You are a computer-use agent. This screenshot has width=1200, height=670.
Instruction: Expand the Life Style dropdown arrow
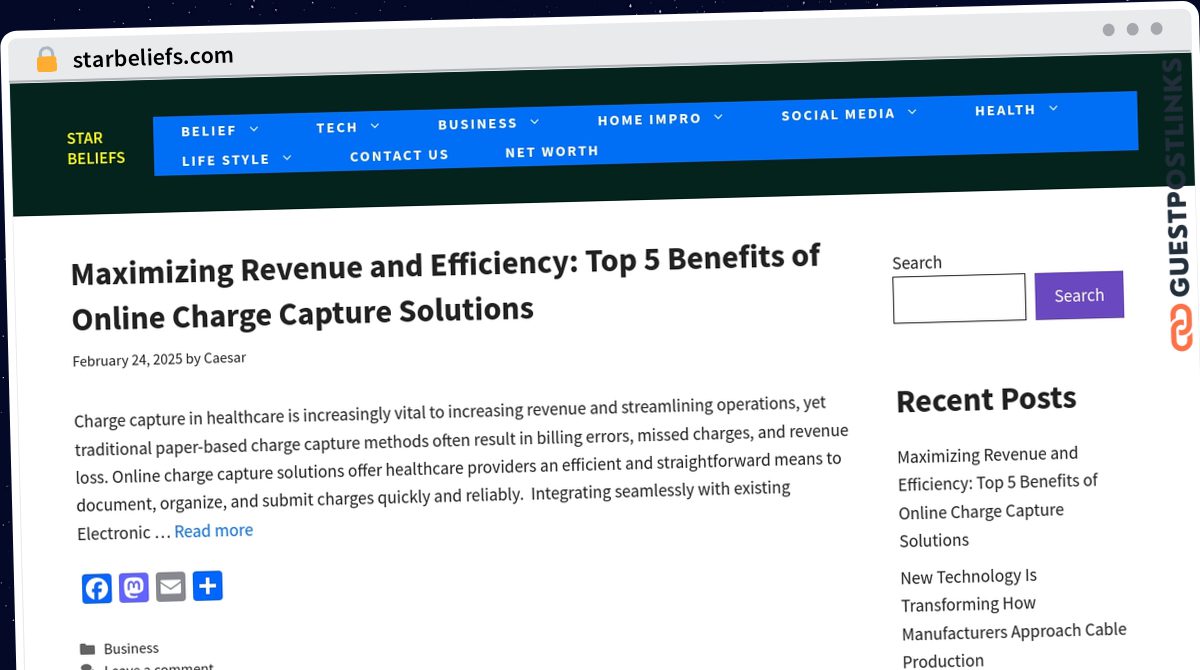[x=287, y=157]
